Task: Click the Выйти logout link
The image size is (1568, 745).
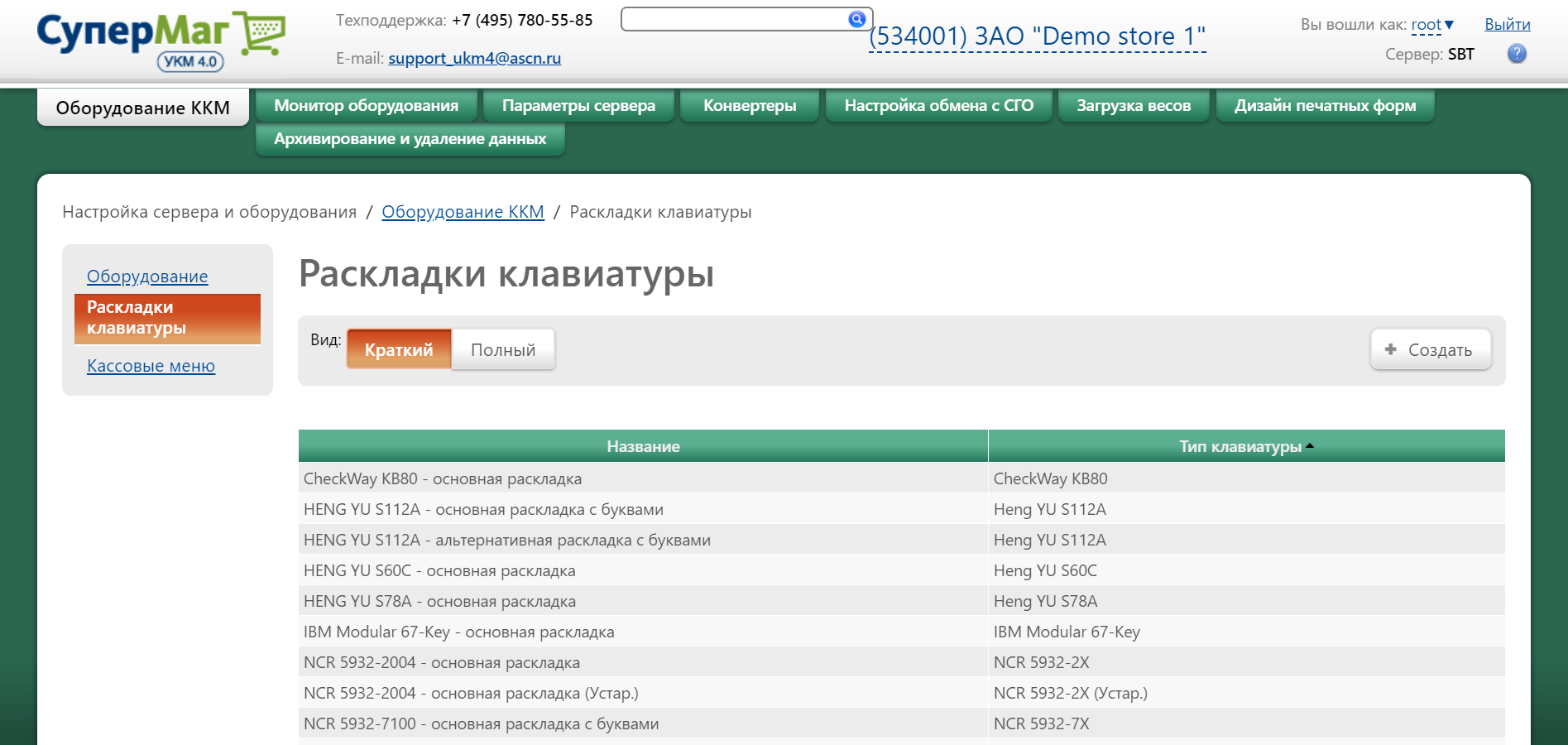Action: (1507, 25)
